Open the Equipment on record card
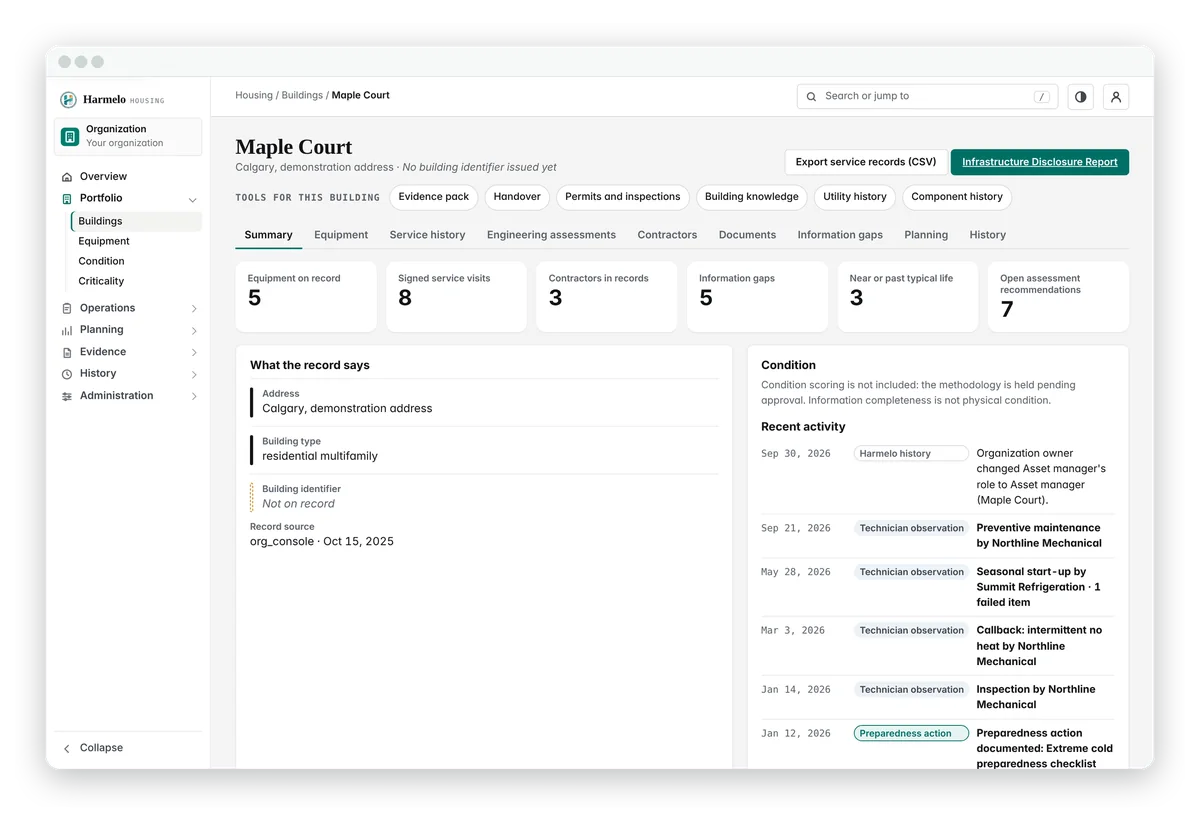1200x815 pixels. (306, 297)
